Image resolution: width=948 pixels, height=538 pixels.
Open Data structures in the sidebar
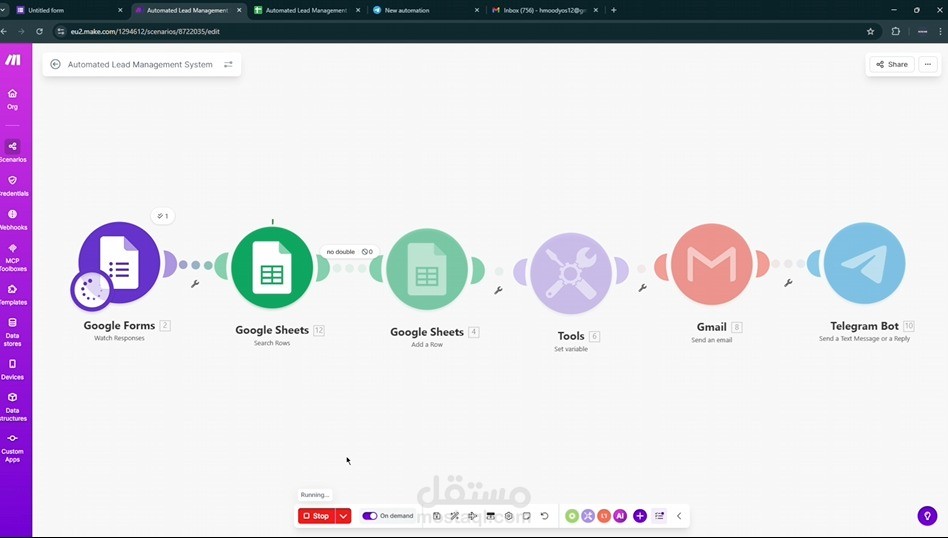click(x=12, y=406)
